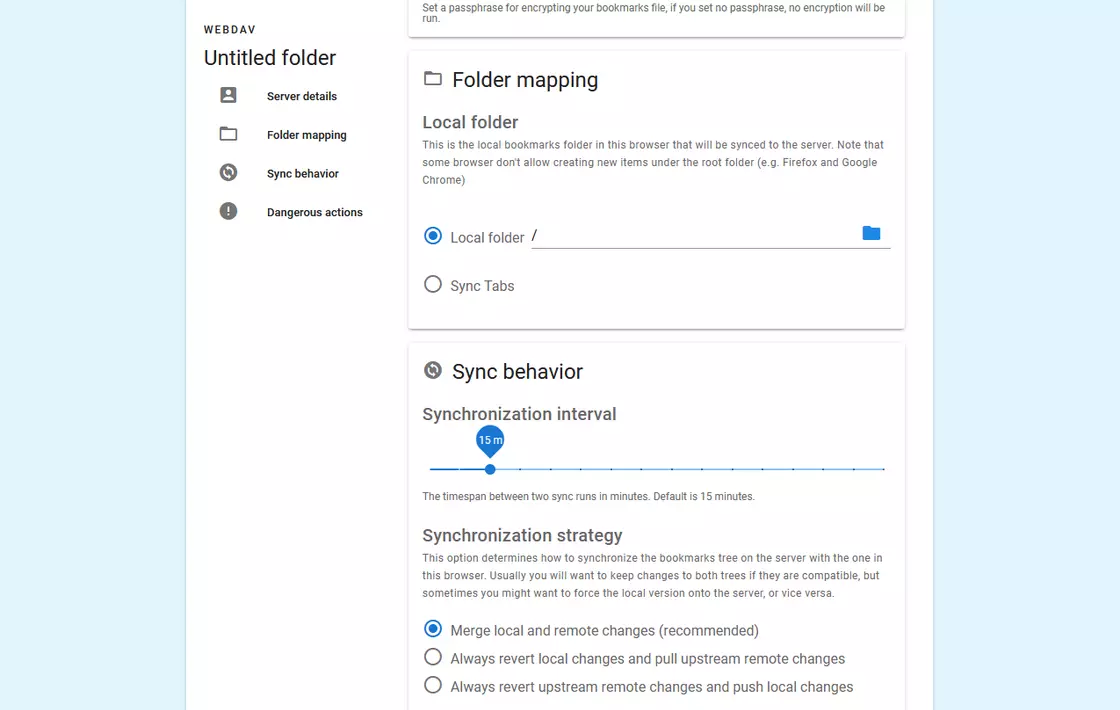Select the Local folder radio button

click(x=433, y=236)
